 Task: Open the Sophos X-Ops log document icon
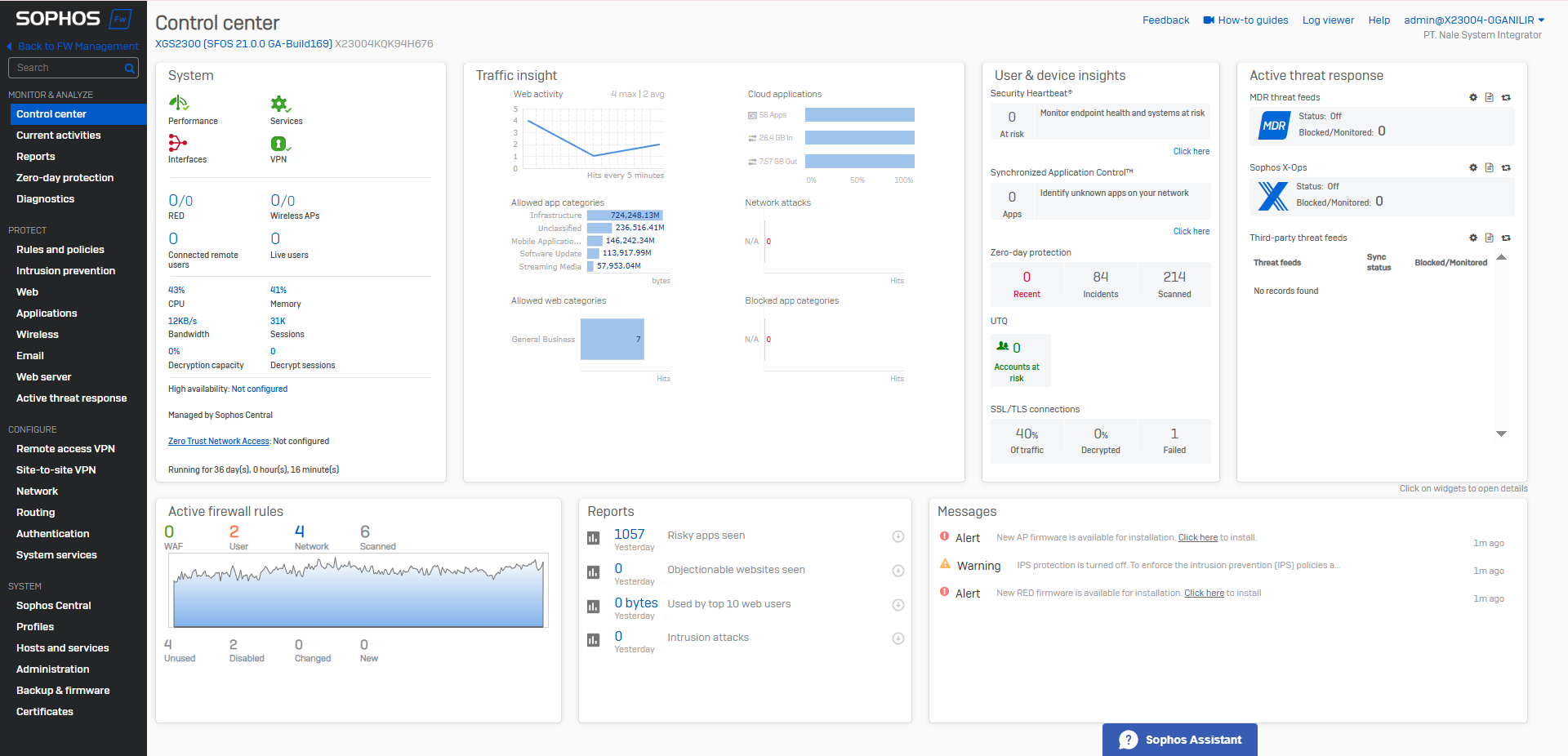tap(1489, 167)
